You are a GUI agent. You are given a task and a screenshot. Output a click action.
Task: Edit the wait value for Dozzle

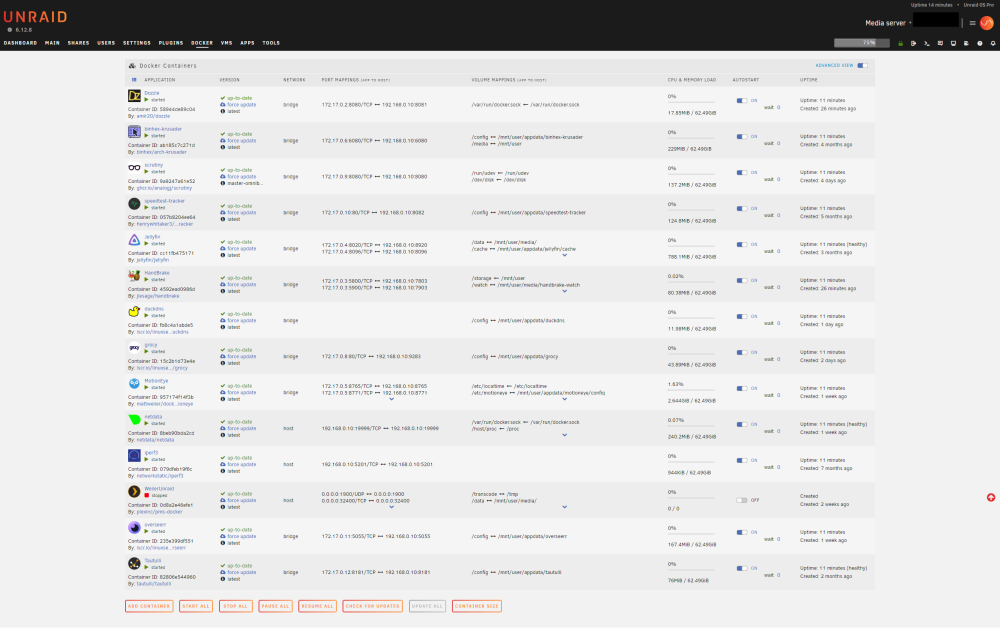[778, 107]
